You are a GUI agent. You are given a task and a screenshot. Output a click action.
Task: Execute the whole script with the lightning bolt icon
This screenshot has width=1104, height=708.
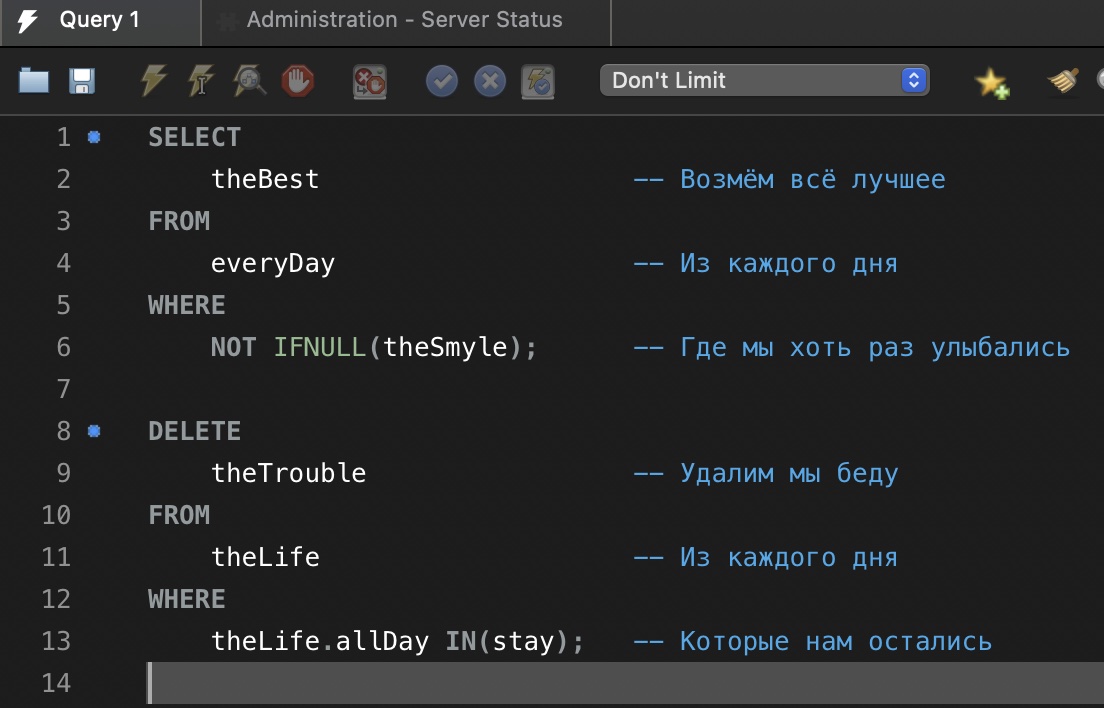click(153, 80)
